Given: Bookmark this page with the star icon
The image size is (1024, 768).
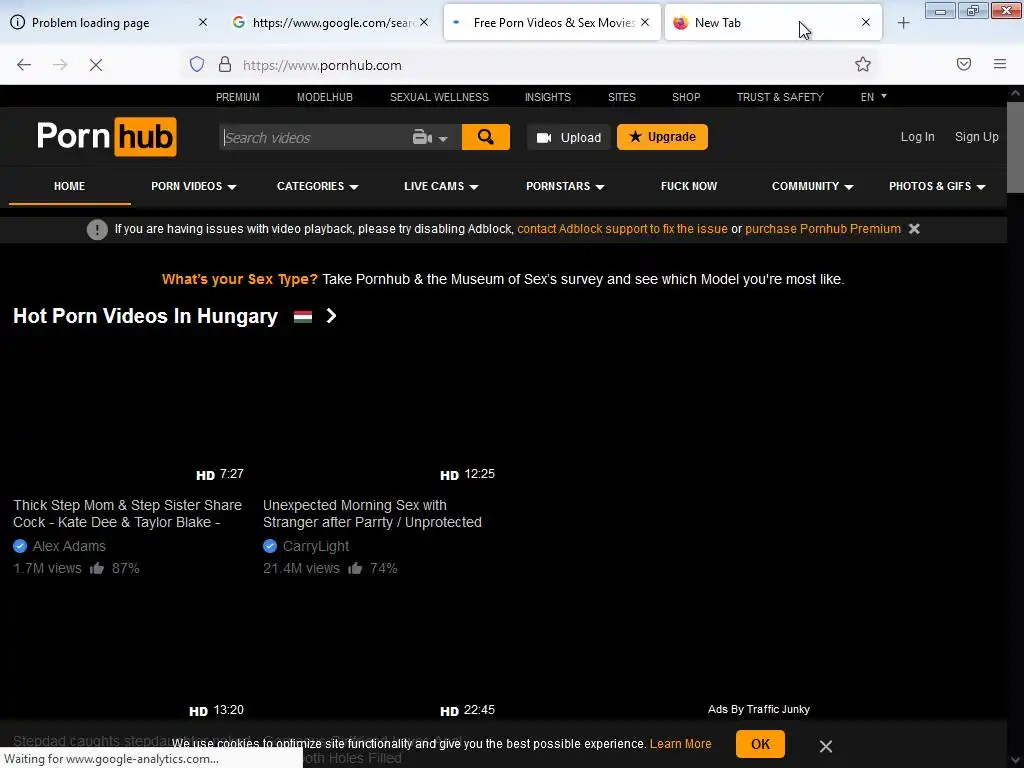Looking at the screenshot, I should coord(863,64).
